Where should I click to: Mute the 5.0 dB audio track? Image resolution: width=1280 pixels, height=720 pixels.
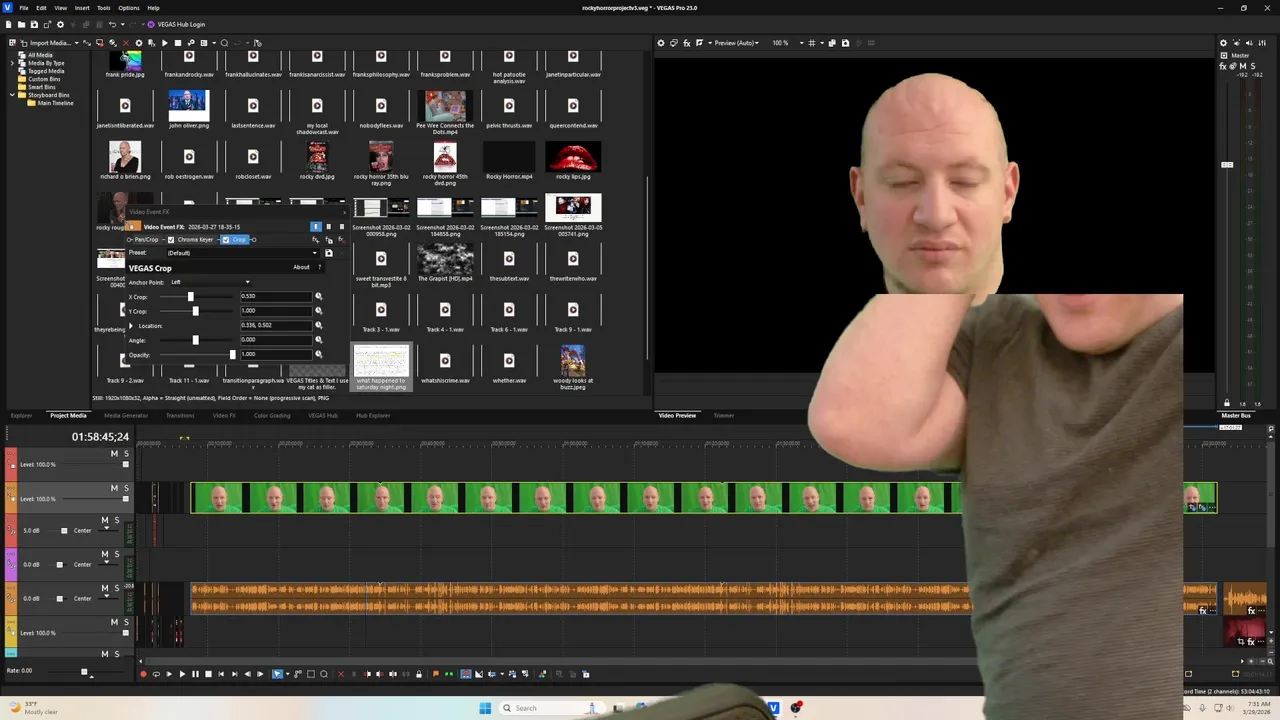pyautogui.click(x=104, y=520)
